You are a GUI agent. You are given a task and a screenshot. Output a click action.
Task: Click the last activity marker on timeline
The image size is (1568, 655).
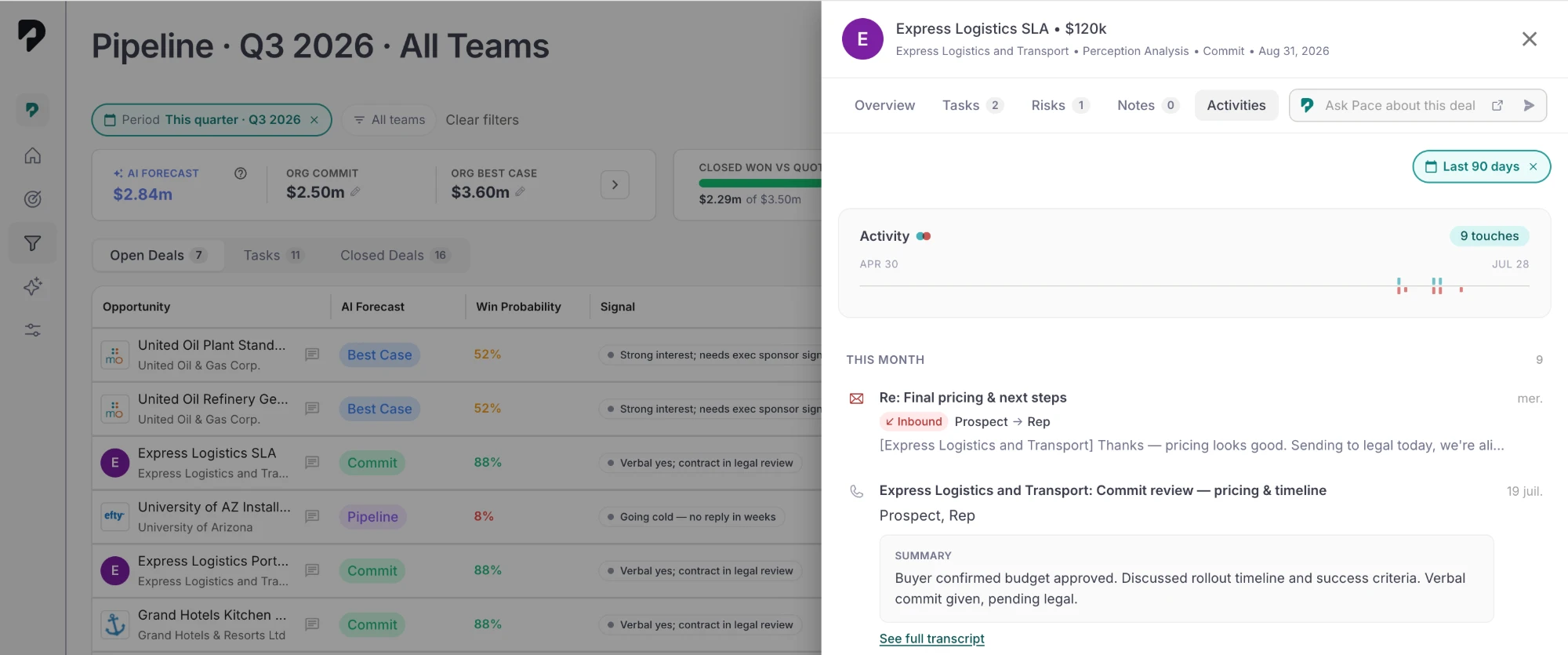(1461, 289)
